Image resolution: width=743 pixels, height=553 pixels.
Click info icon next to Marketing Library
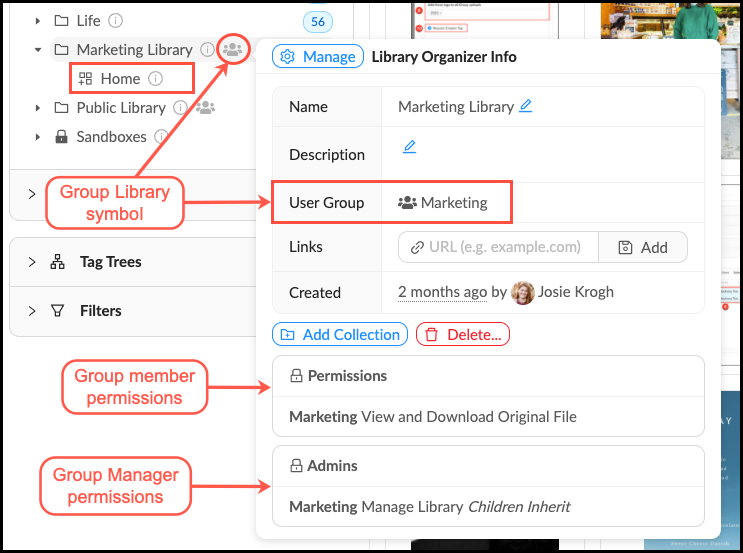tap(207, 49)
